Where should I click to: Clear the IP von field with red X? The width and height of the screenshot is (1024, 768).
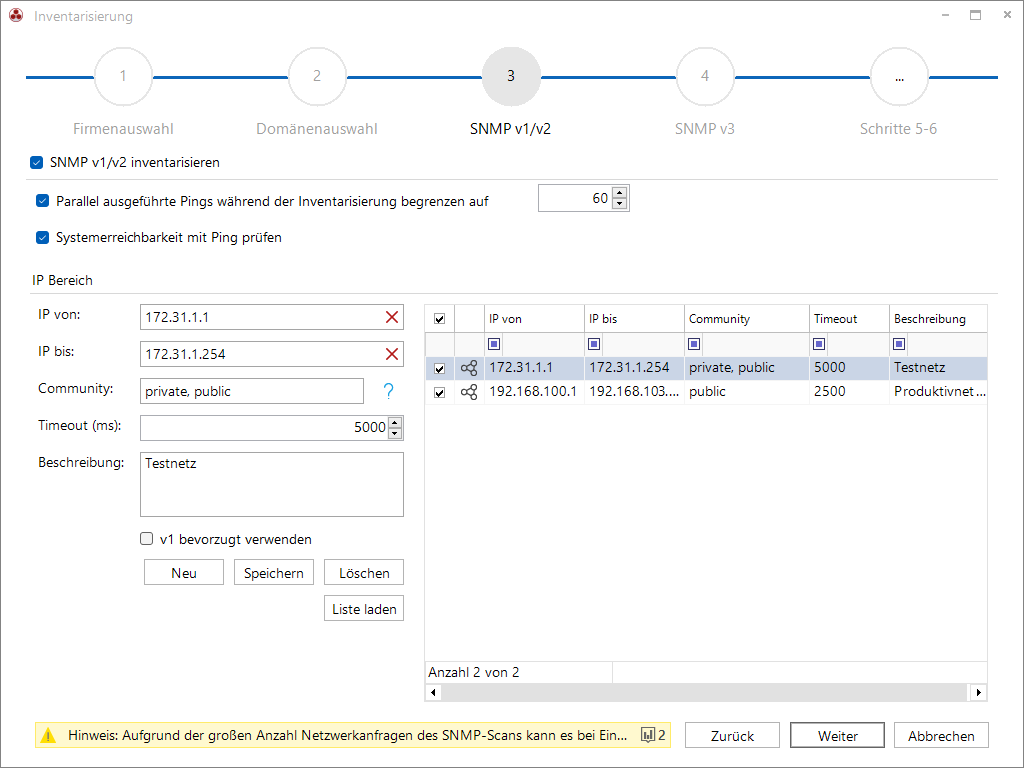pos(392,317)
